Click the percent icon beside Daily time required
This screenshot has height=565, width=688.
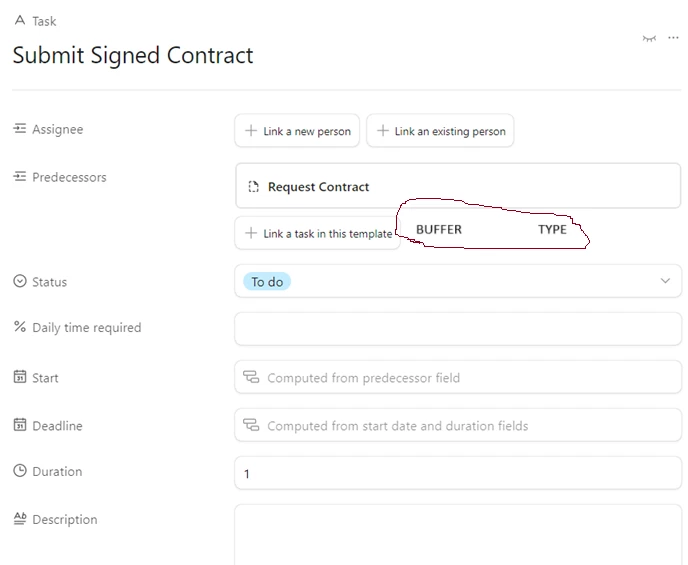(x=20, y=326)
